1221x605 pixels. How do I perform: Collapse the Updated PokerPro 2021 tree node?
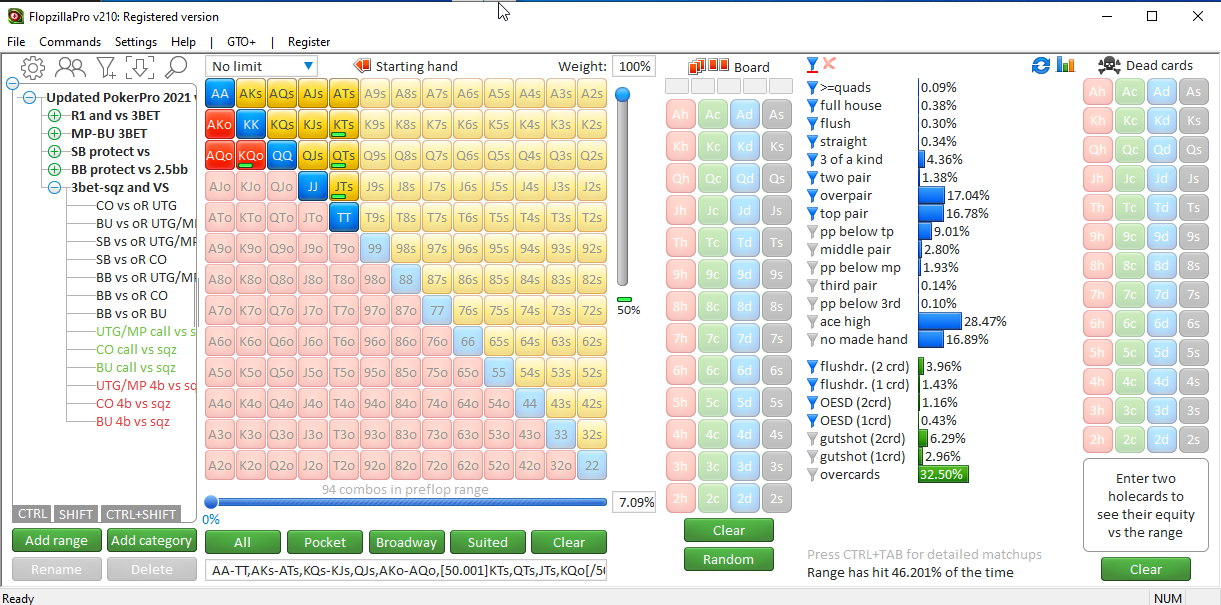point(30,98)
